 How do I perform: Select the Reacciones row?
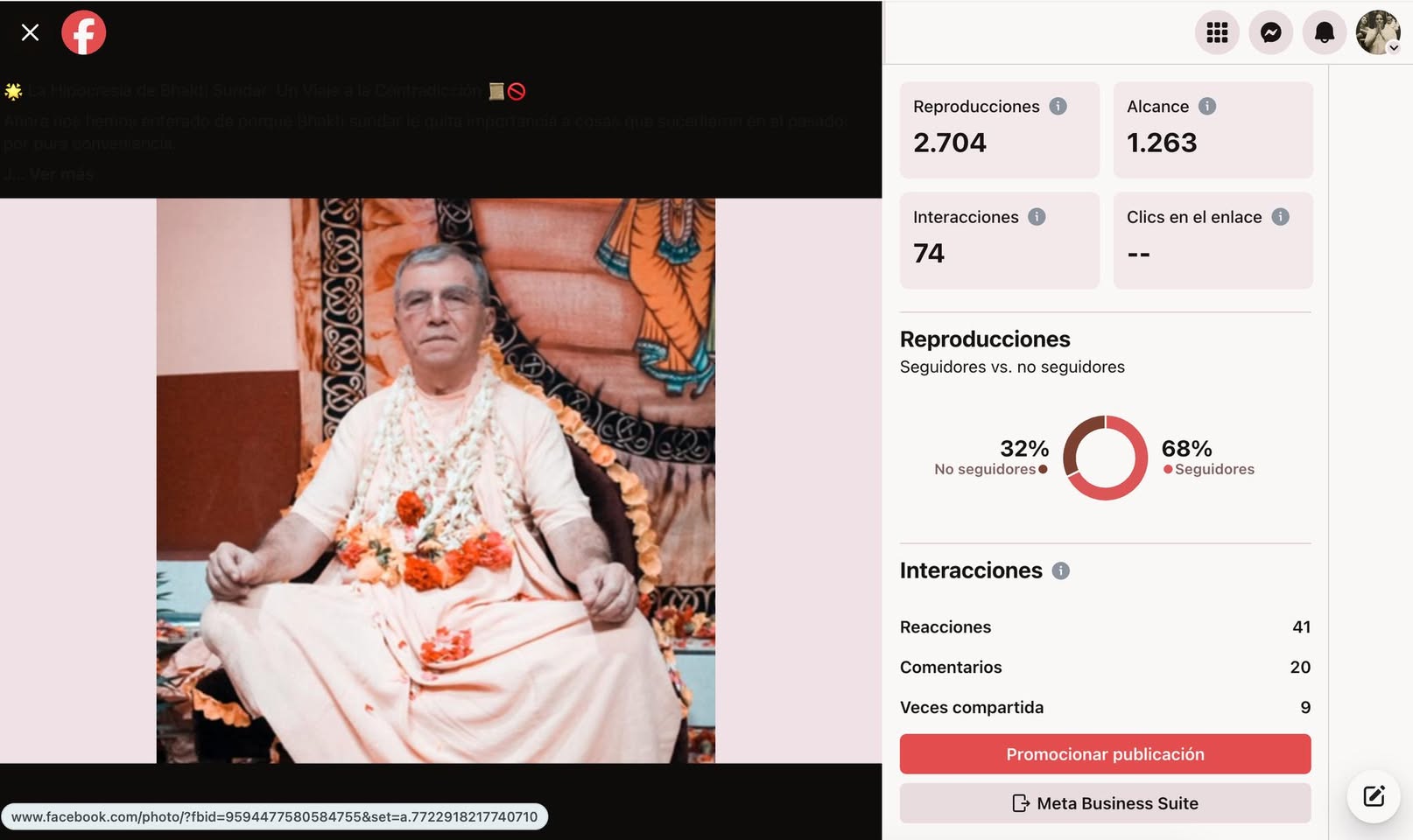pyautogui.click(x=1105, y=626)
